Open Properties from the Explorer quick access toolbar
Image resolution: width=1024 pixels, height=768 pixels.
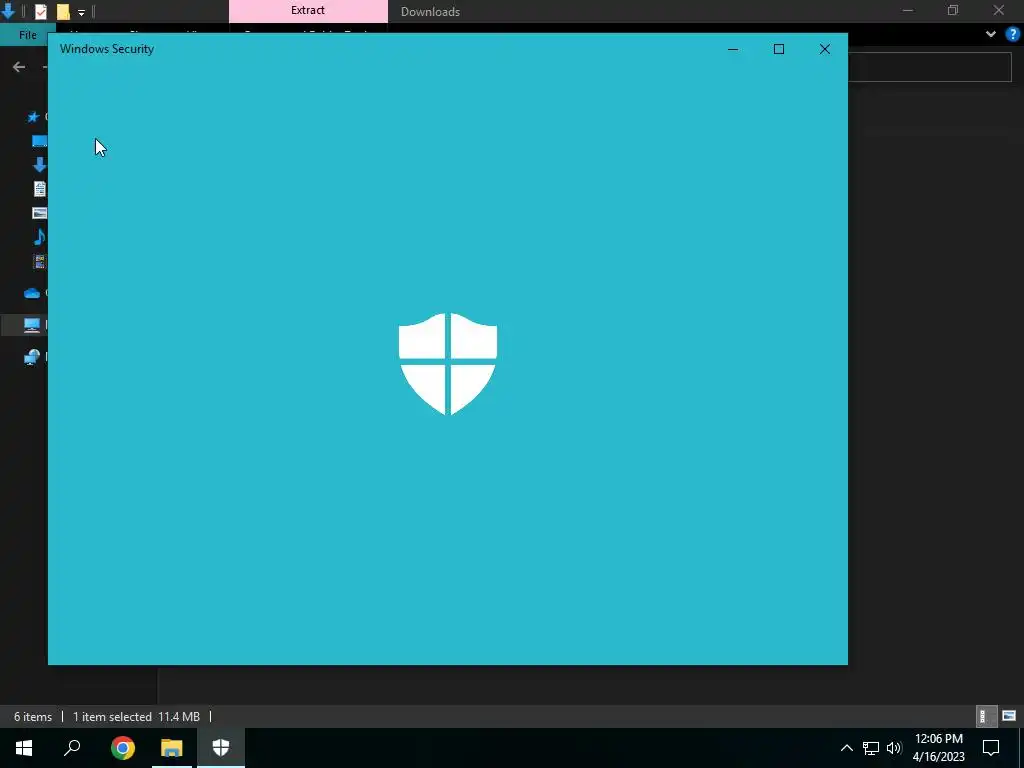tap(40, 11)
